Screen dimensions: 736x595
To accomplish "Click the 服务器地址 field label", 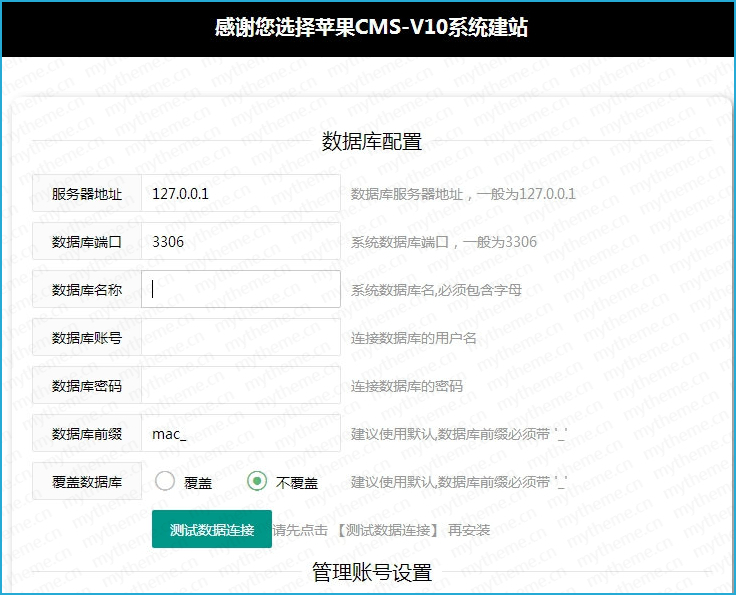I will click(87, 193).
